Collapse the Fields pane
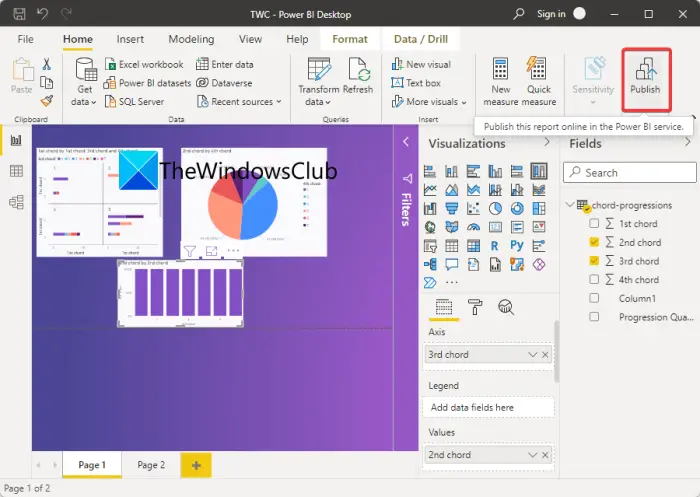Screen dimensions: 700x497 pos(688,142)
